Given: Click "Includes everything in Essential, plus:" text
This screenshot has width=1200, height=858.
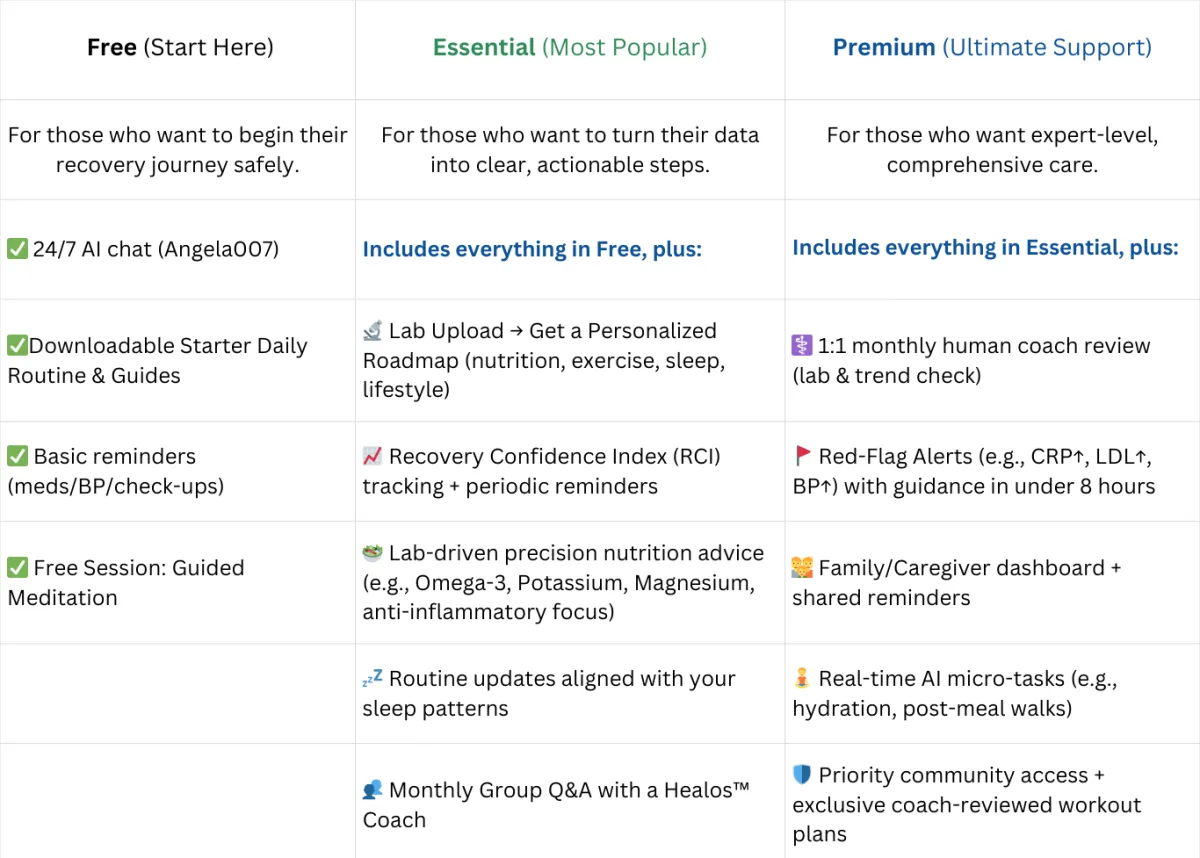Looking at the screenshot, I should [x=985, y=247].
